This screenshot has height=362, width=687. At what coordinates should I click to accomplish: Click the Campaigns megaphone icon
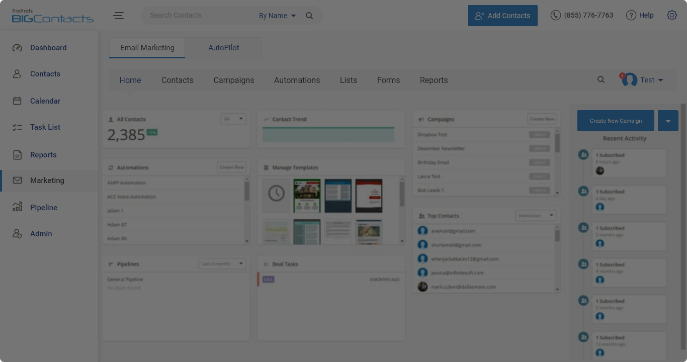[x=421, y=119]
